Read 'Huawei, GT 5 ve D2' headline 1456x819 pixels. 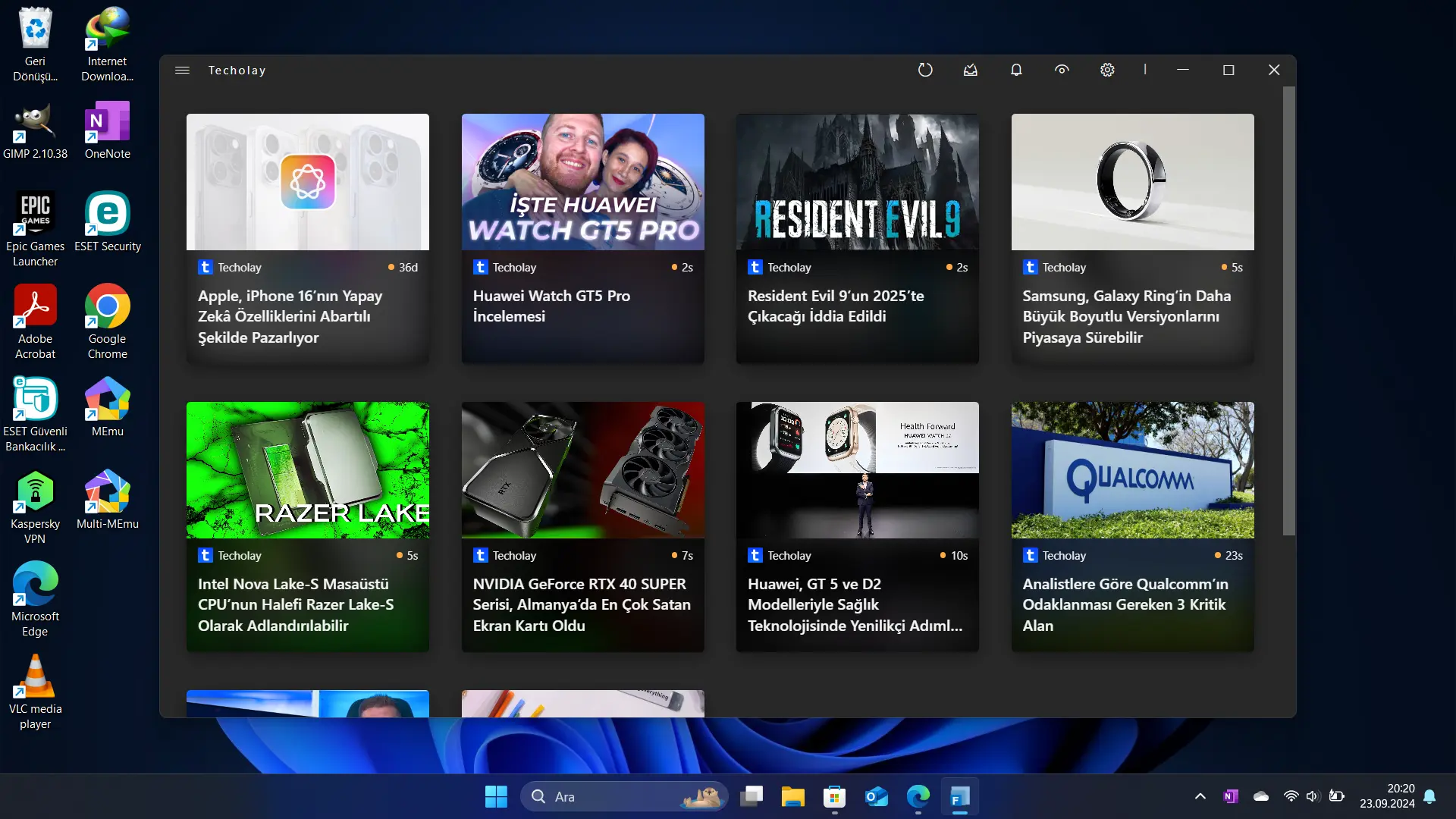pos(855,605)
